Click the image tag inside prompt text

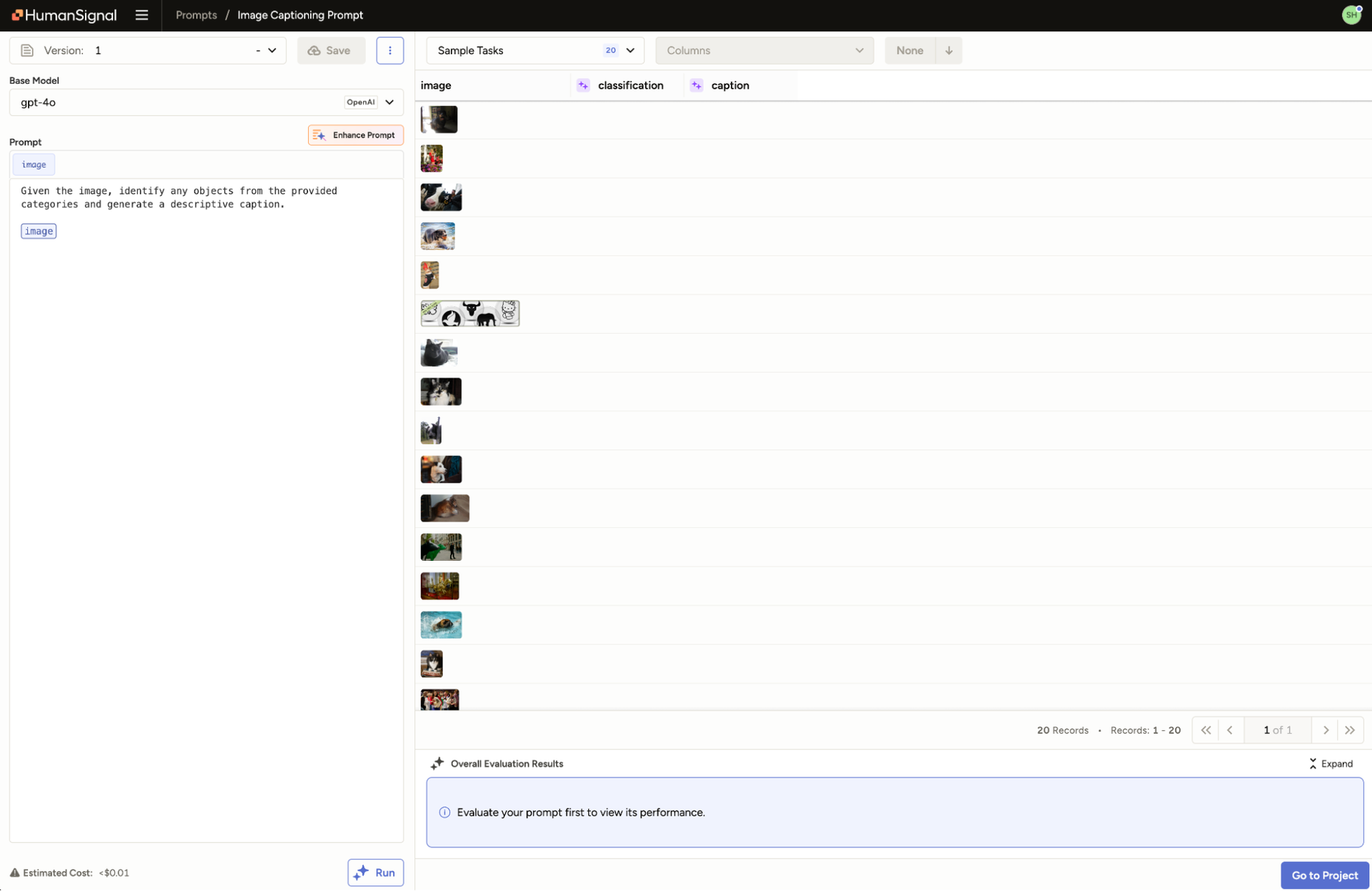pyautogui.click(x=39, y=231)
